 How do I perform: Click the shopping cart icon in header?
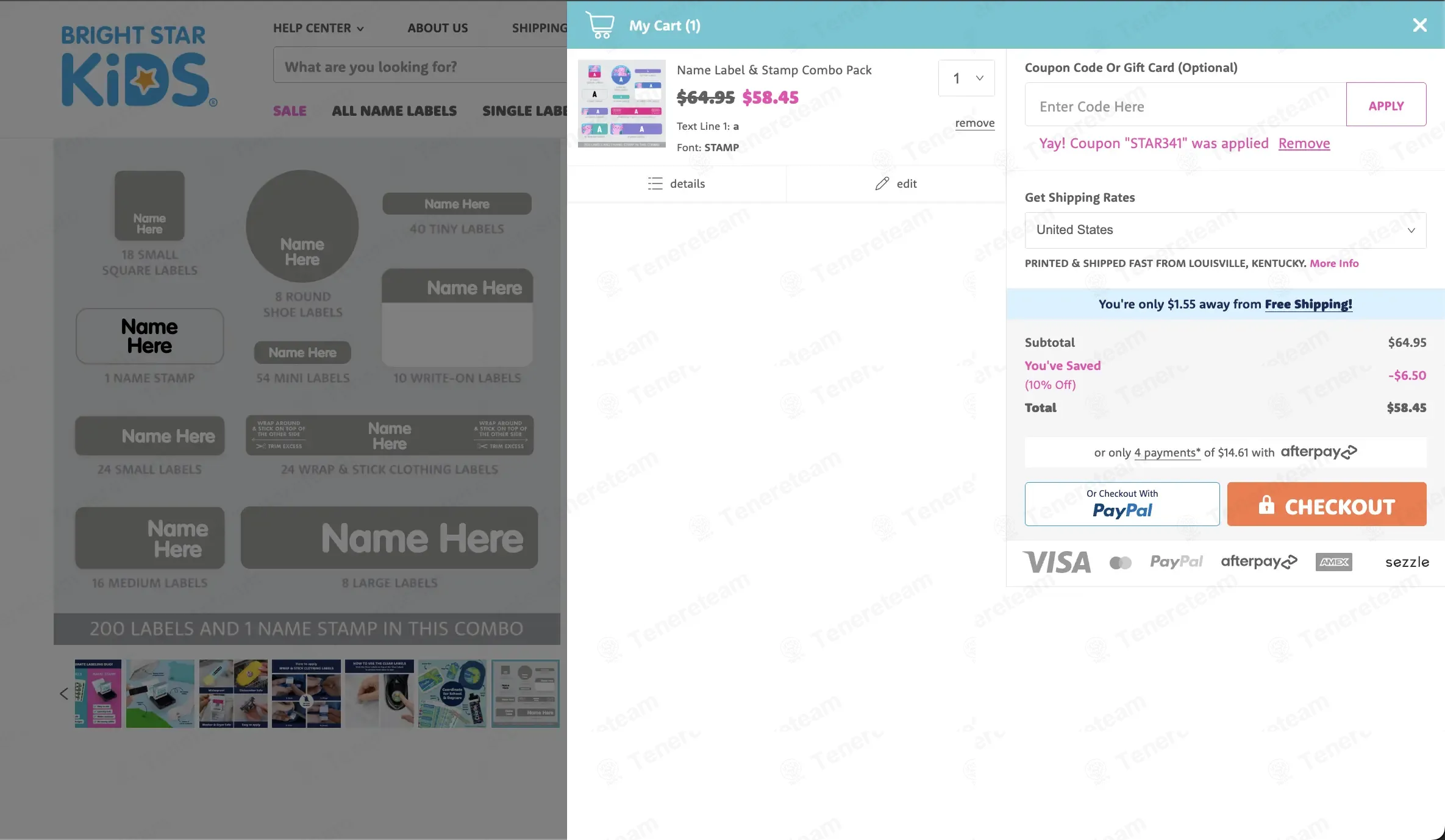(x=600, y=26)
